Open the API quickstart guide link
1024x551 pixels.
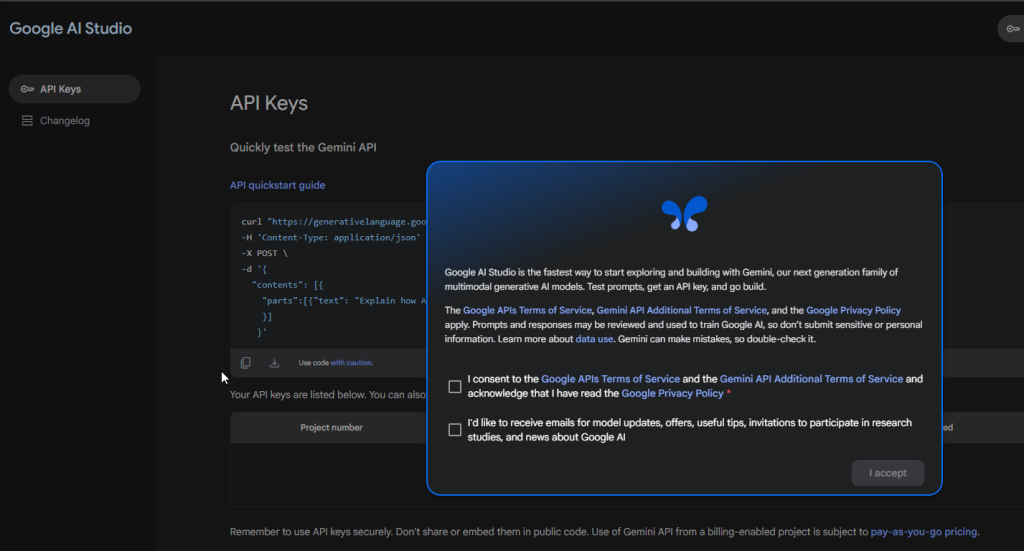278,185
